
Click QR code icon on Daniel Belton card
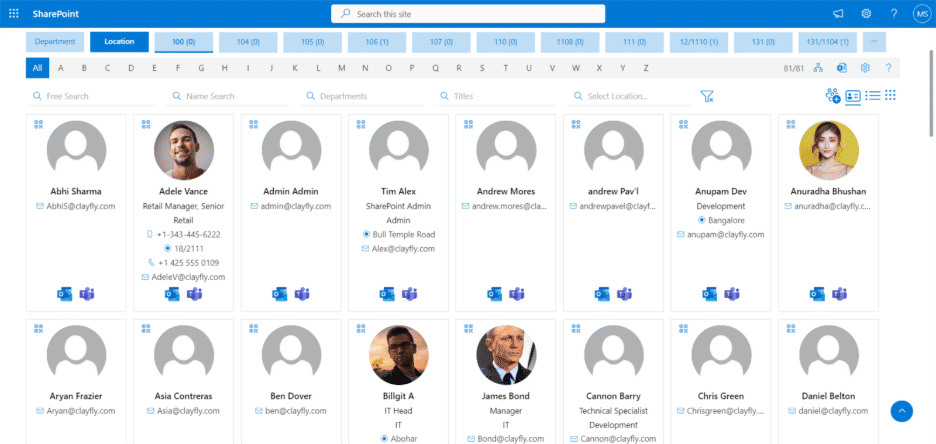[x=791, y=328]
